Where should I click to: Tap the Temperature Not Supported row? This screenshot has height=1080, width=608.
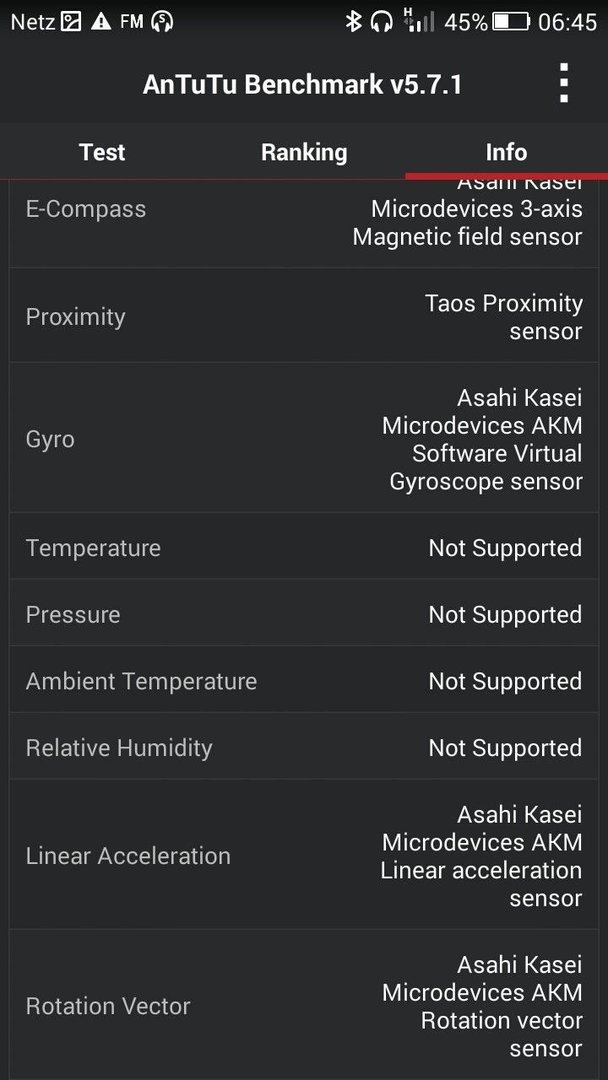(x=304, y=547)
